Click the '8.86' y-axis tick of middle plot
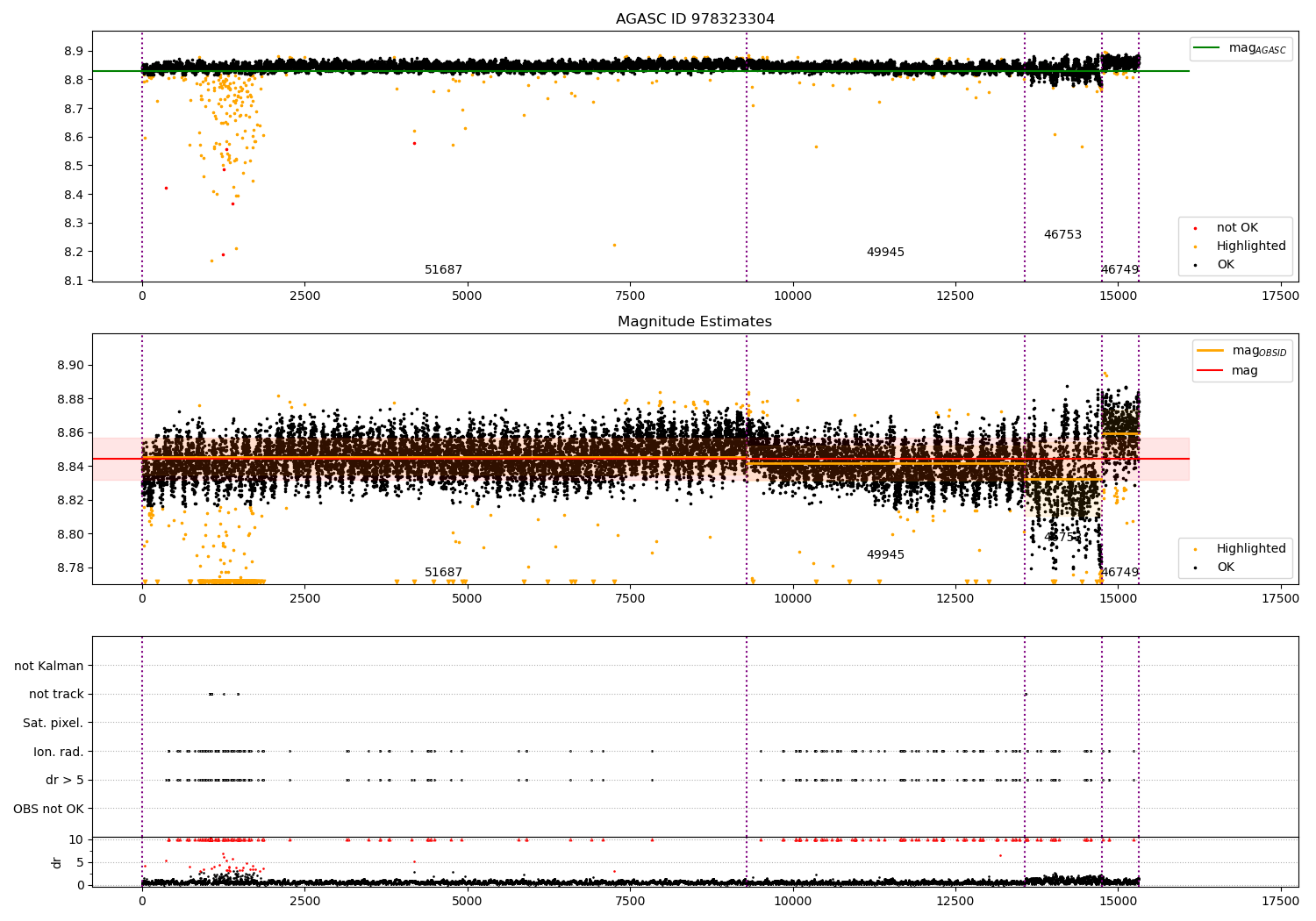1316x921 pixels. pos(71,433)
